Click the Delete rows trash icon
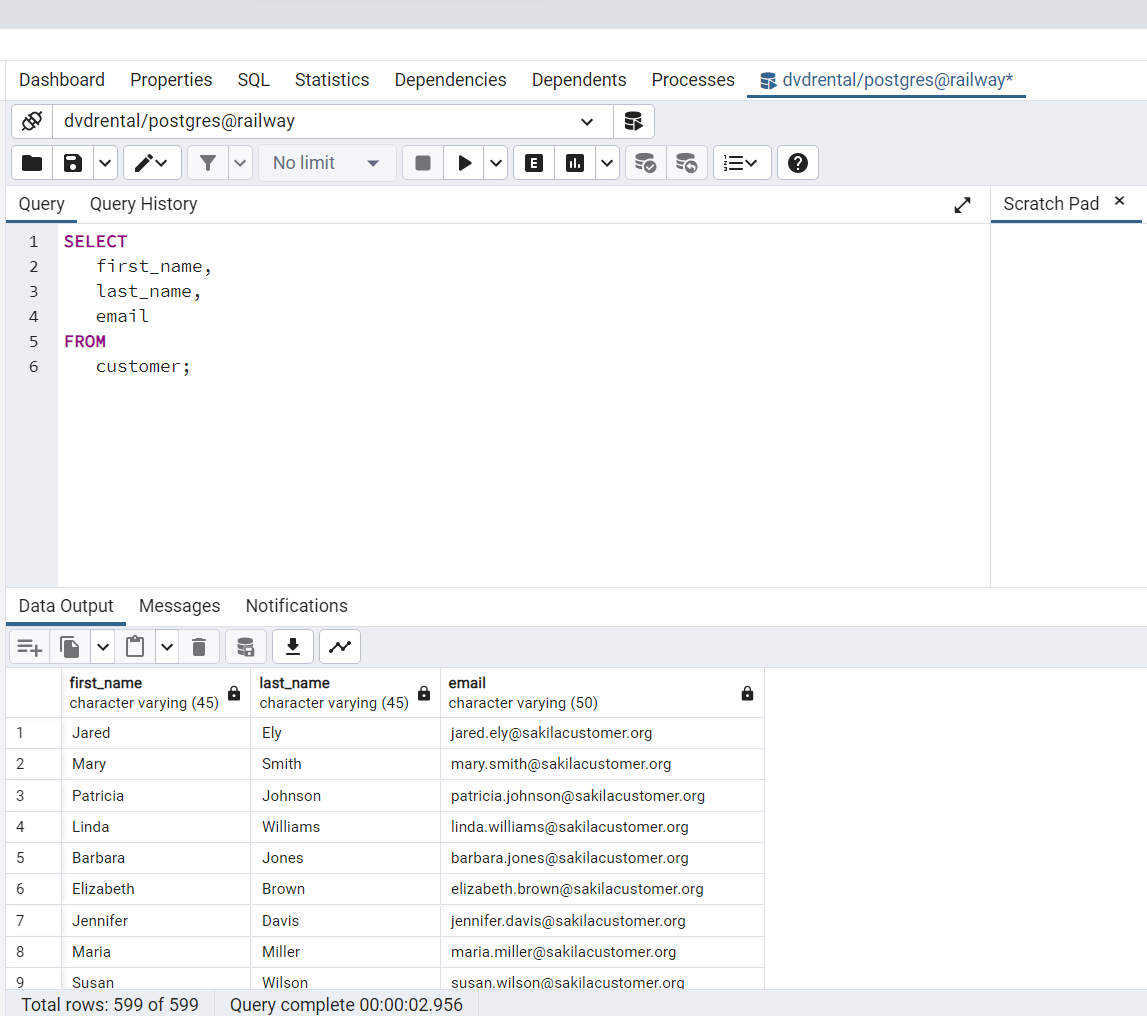 (x=199, y=647)
